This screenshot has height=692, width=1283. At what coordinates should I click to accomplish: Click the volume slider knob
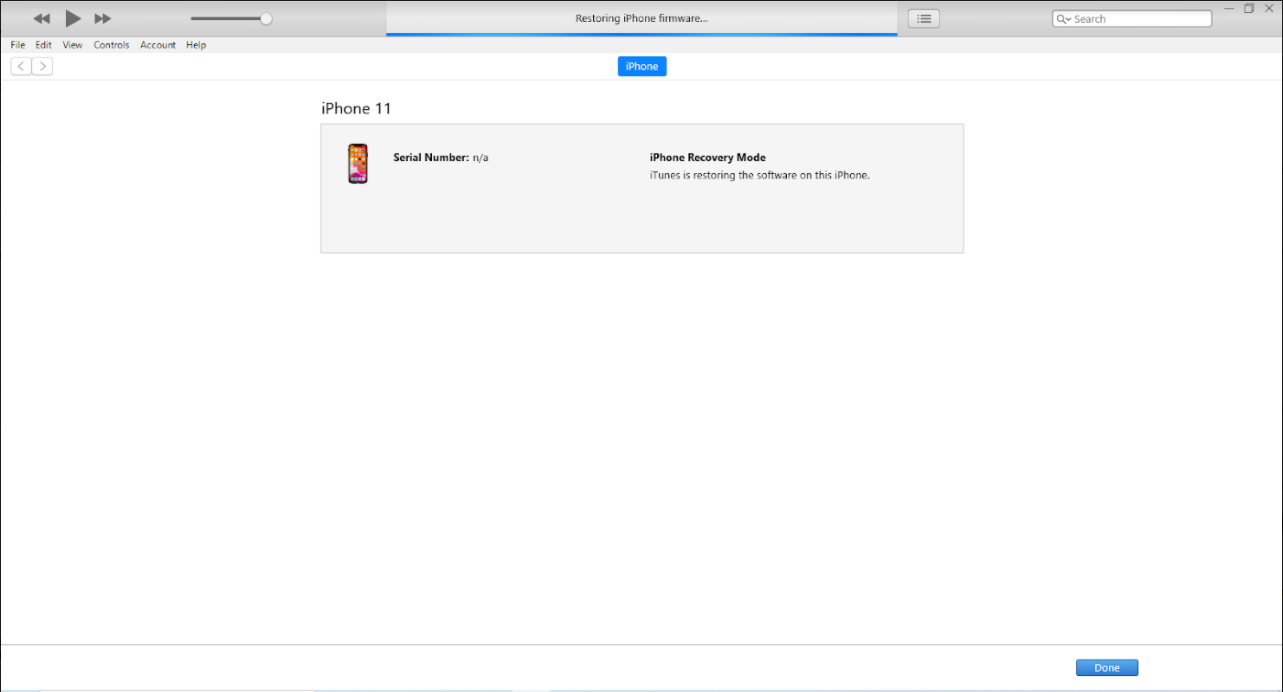click(266, 18)
